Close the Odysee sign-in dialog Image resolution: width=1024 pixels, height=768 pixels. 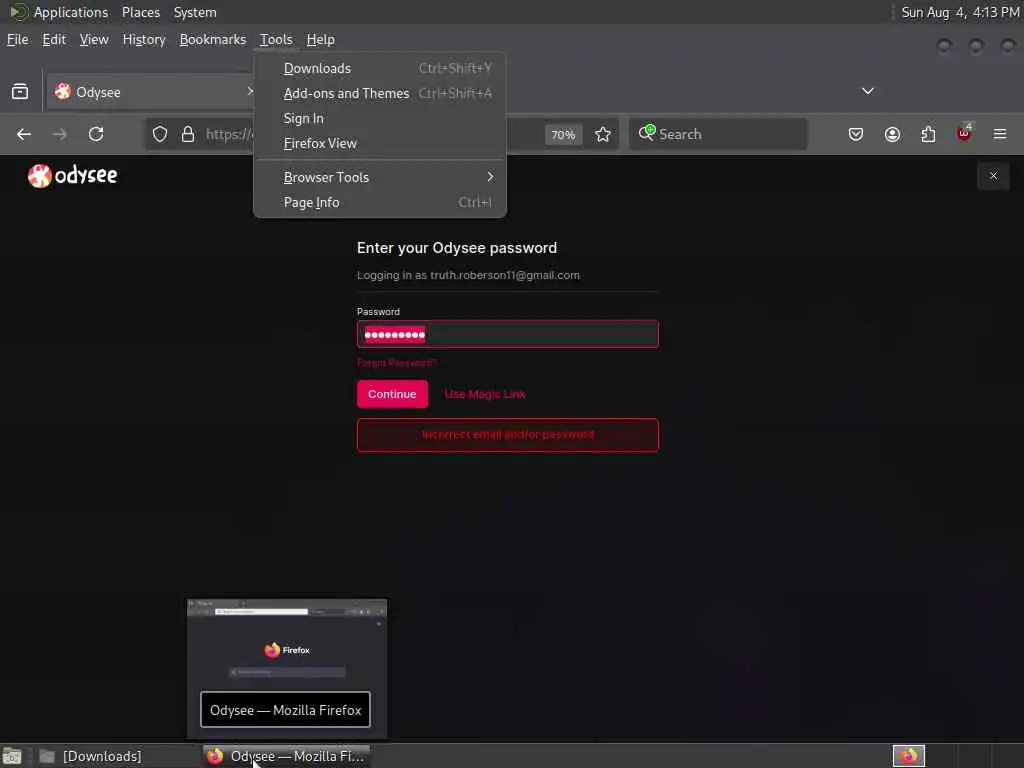pyautogui.click(x=993, y=176)
